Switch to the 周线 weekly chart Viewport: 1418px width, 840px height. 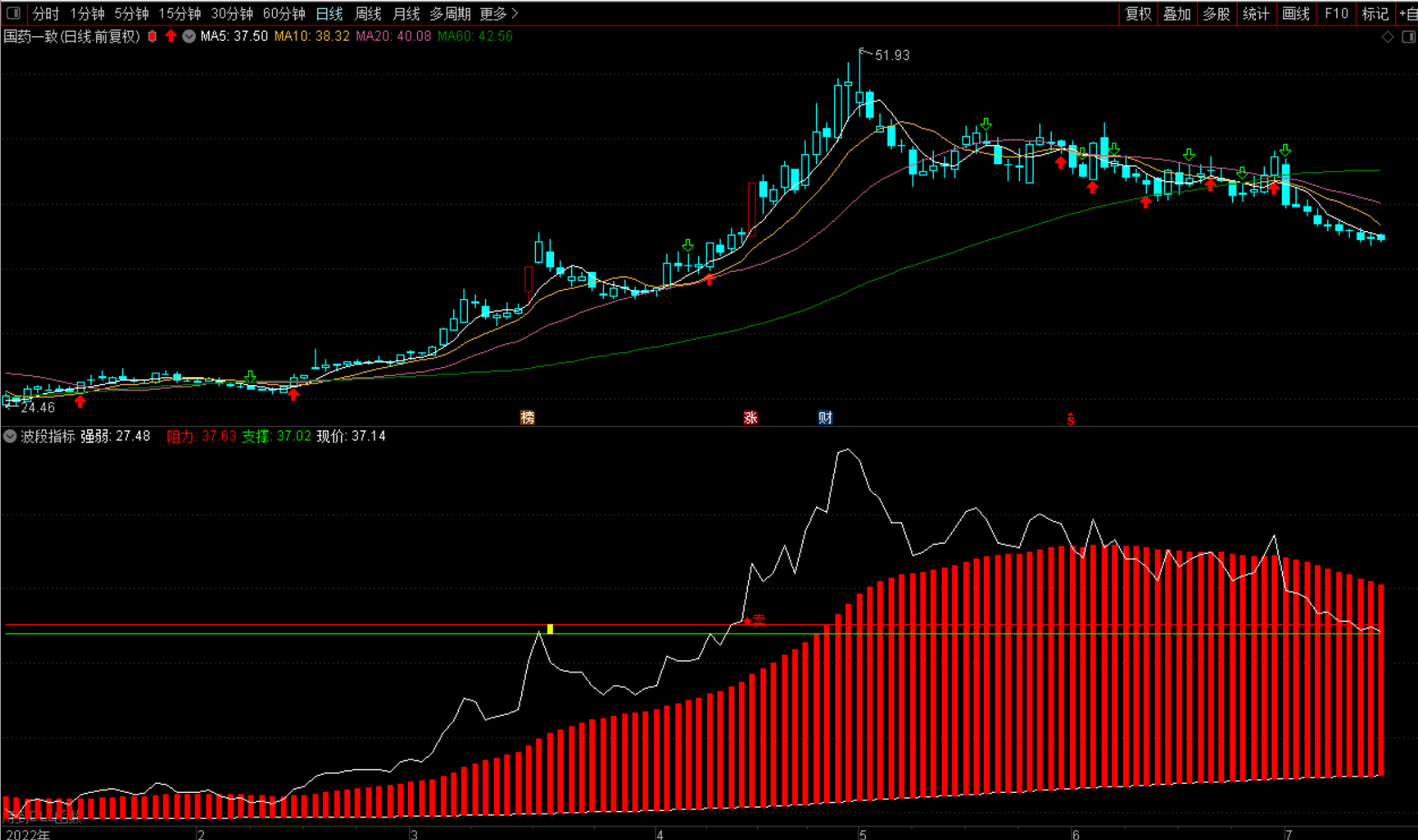(x=368, y=14)
